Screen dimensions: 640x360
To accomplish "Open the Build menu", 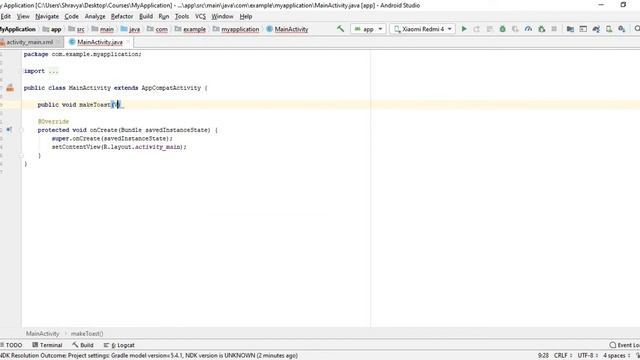I will [146, 16].
